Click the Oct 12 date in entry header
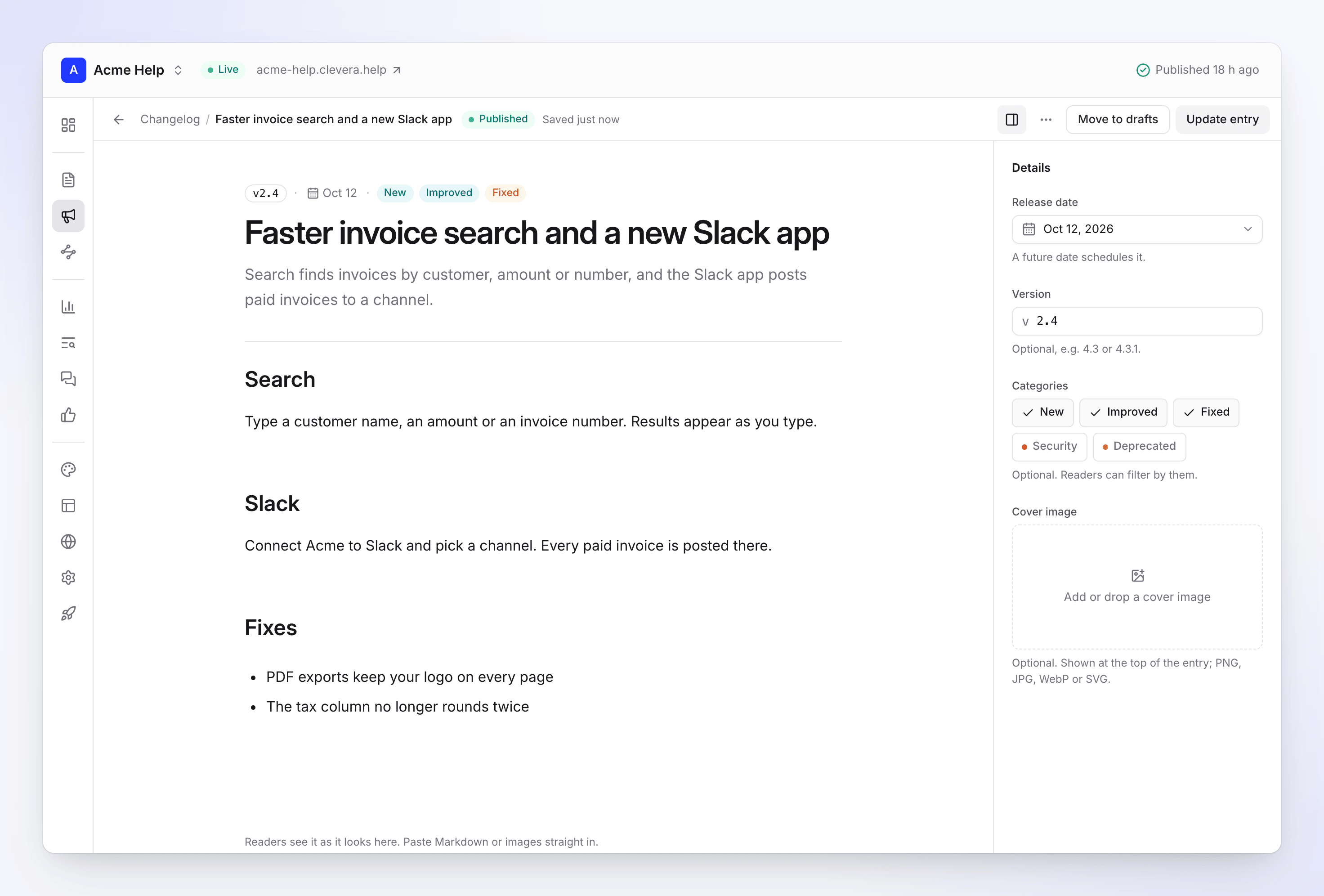The image size is (1324, 896). [x=332, y=193]
